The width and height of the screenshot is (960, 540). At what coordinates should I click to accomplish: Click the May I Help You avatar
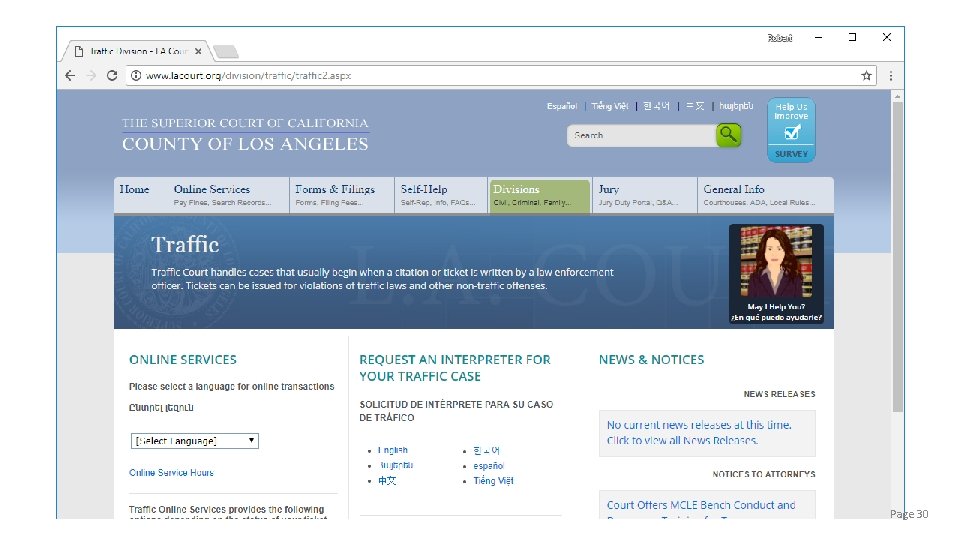pyautogui.click(x=776, y=274)
